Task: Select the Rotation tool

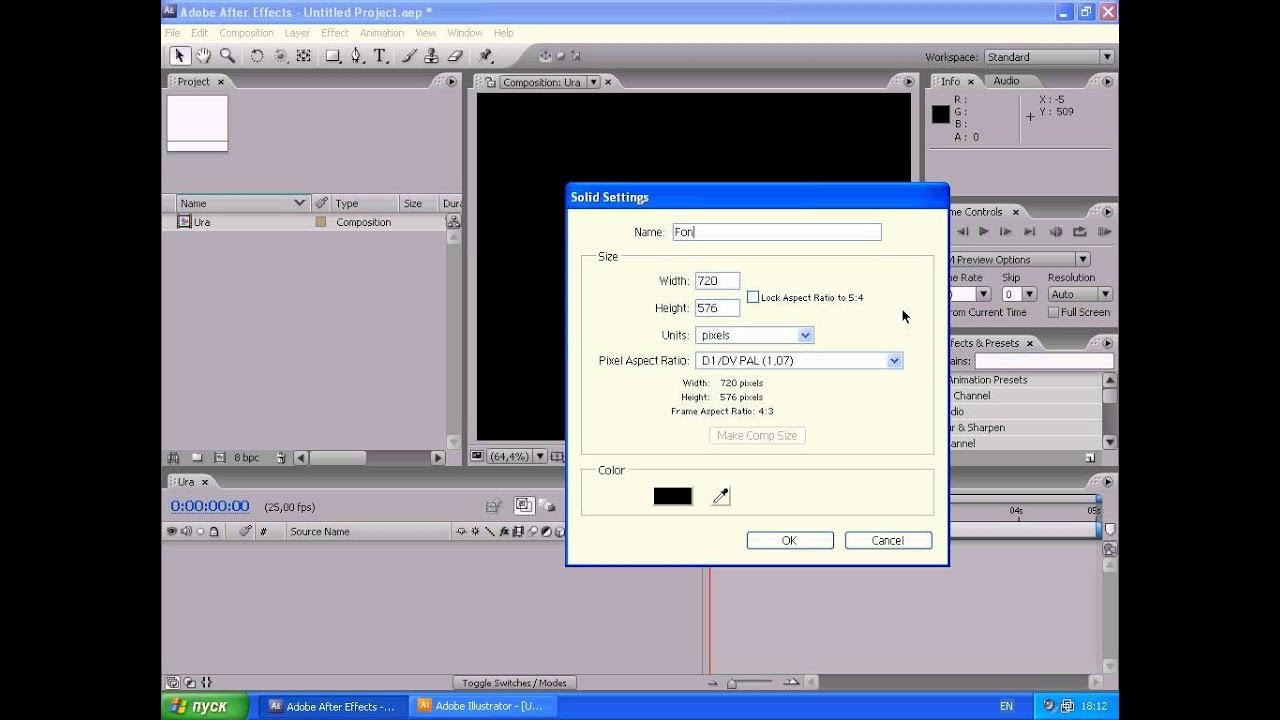Action: 257,56
